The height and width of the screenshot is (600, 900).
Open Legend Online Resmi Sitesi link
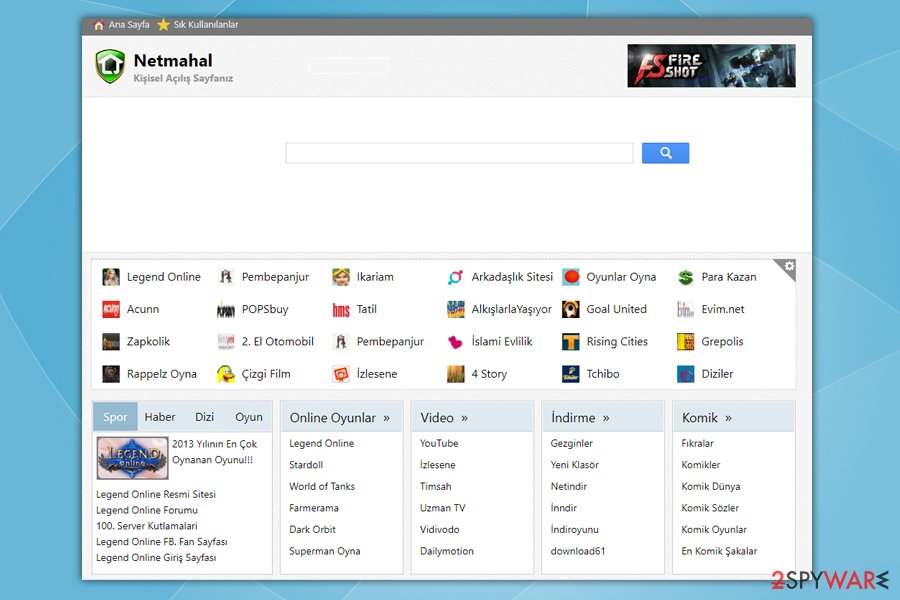point(156,494)
